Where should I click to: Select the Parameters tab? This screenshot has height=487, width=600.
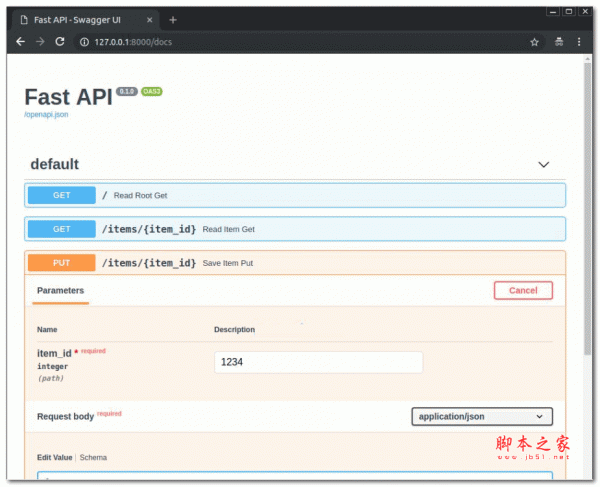point(60,291)
